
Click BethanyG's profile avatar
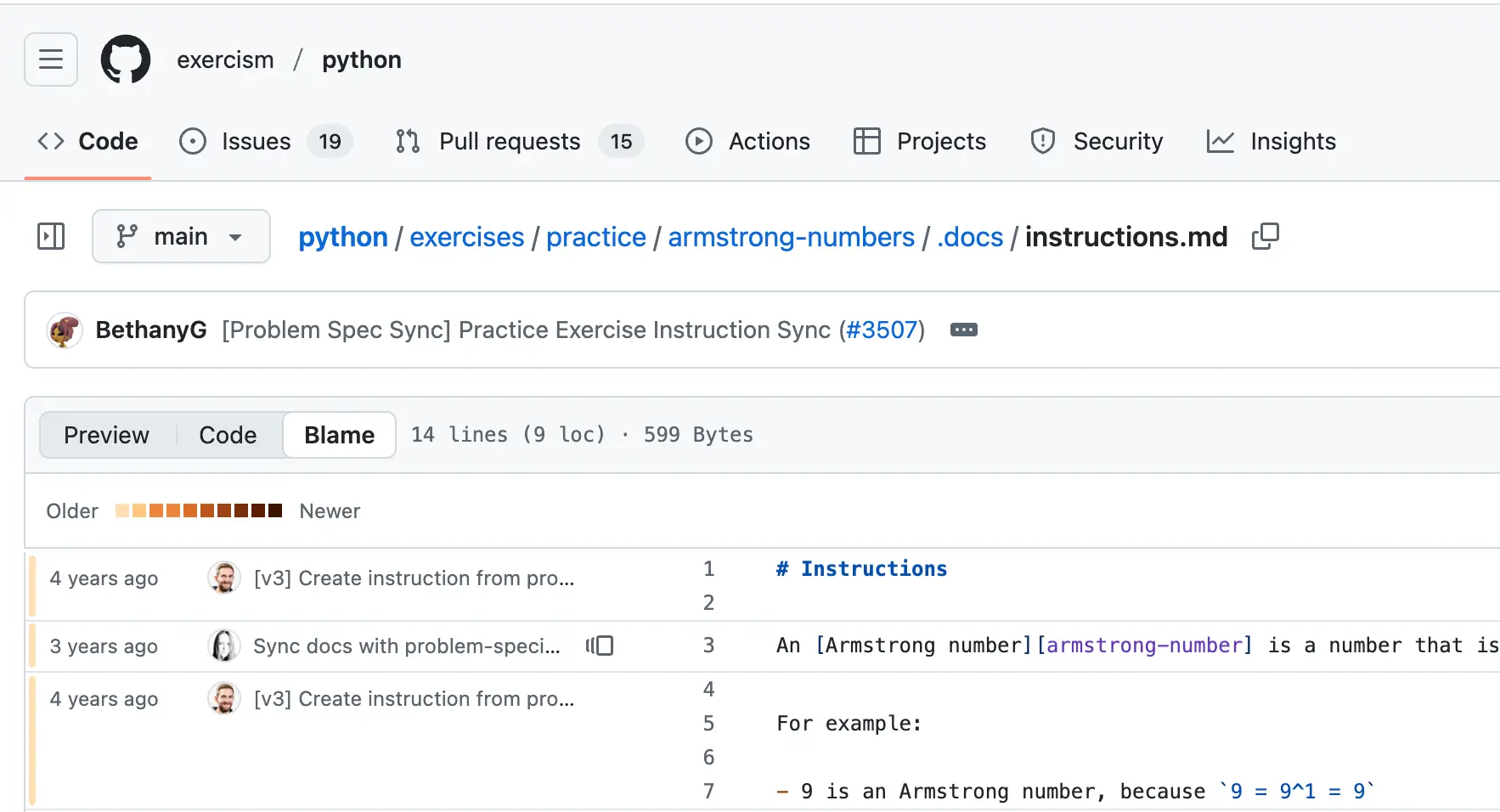[64, 330]
